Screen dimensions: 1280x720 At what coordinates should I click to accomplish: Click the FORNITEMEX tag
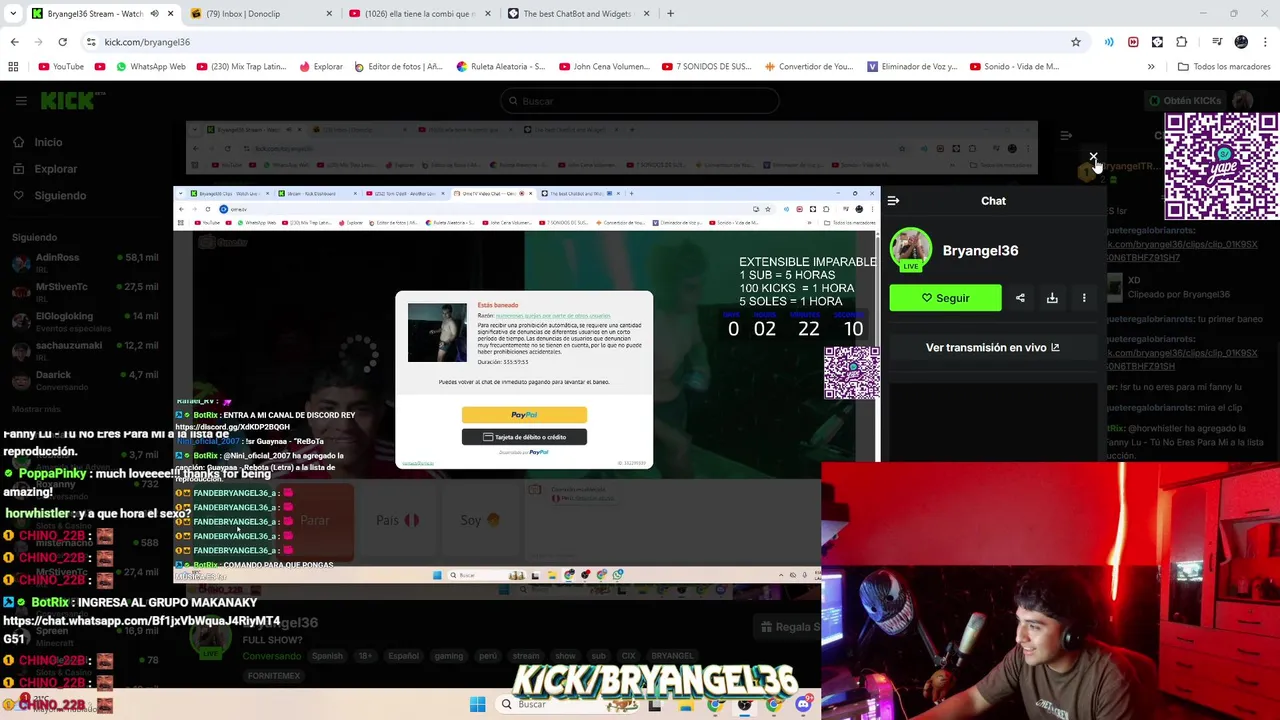coord(274,676)
